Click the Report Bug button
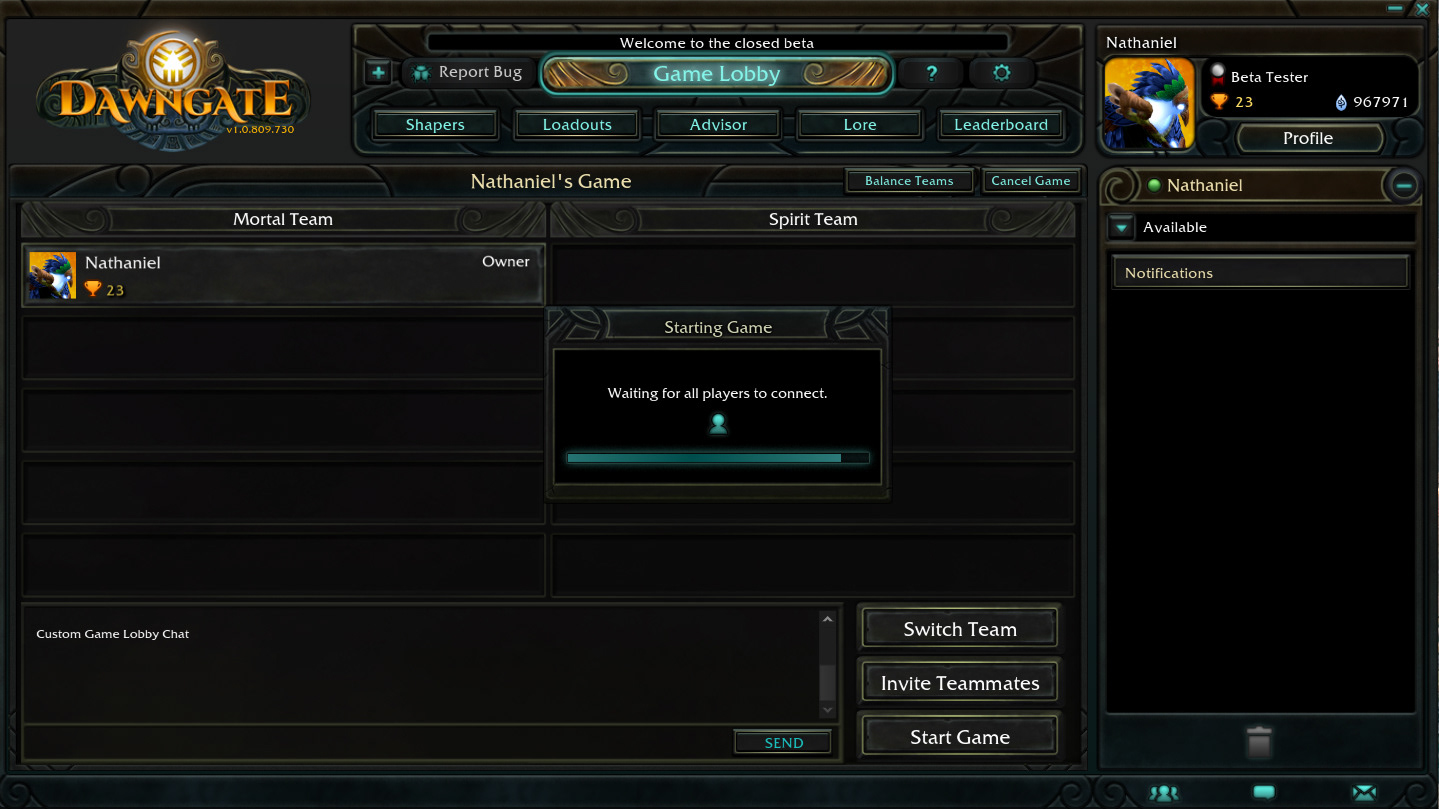Image resolution: width=1439 pixels, height=809 pixels. coord(468,72)
